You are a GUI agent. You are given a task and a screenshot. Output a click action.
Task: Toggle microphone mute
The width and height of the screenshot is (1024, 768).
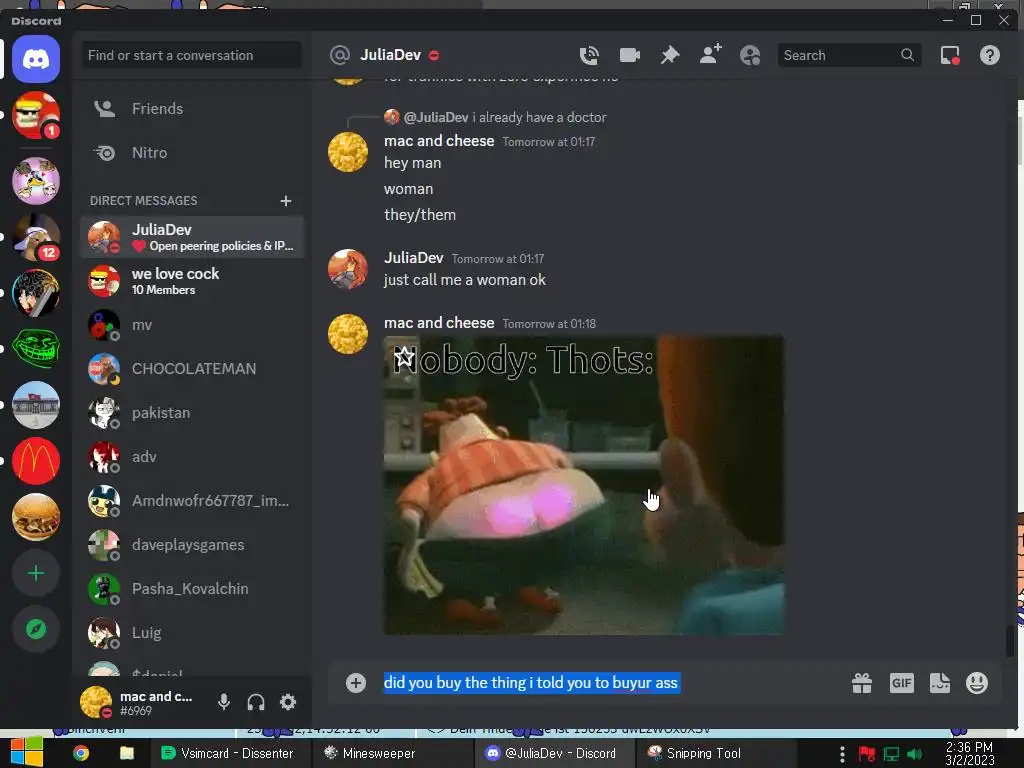(223, 702)
